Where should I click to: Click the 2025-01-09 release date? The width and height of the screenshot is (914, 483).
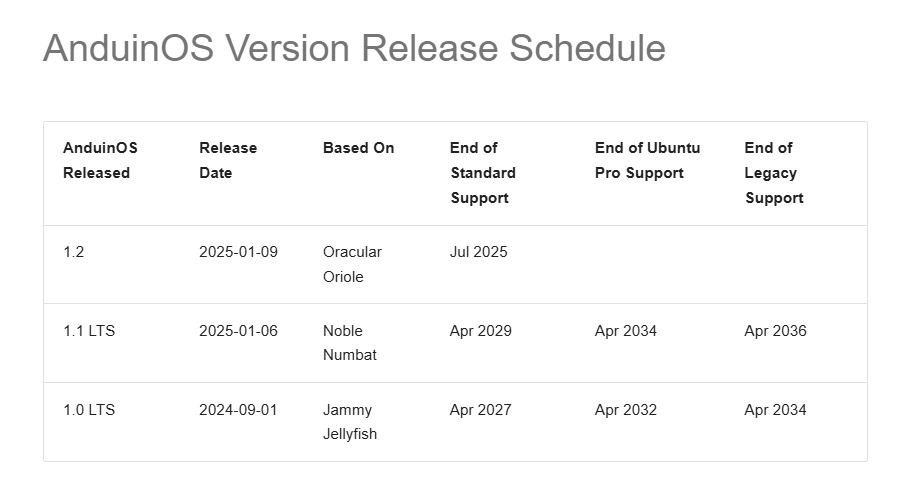(238, 252)
